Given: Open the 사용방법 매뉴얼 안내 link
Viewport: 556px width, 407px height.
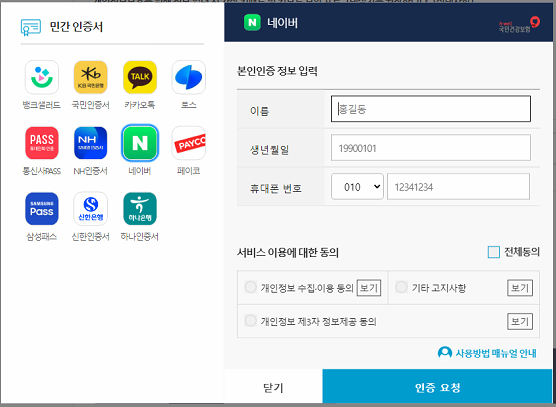Looking at the screenshot, I should 496,353.
